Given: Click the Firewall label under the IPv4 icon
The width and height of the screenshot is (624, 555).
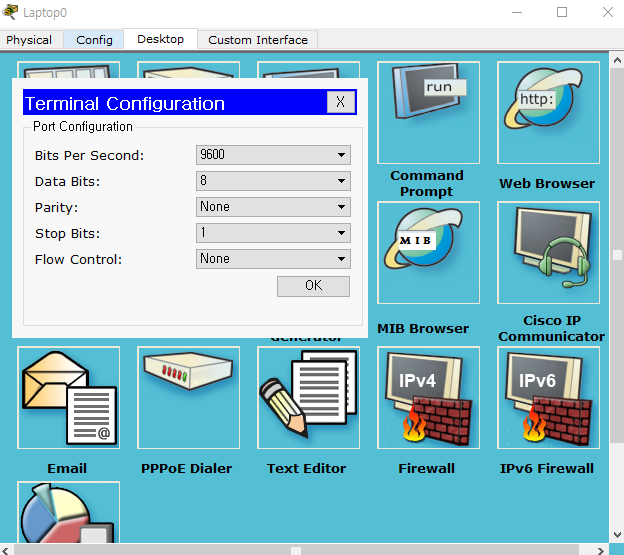Looking at the screenshot, I should pyautogui.click(x=427, y=468).
